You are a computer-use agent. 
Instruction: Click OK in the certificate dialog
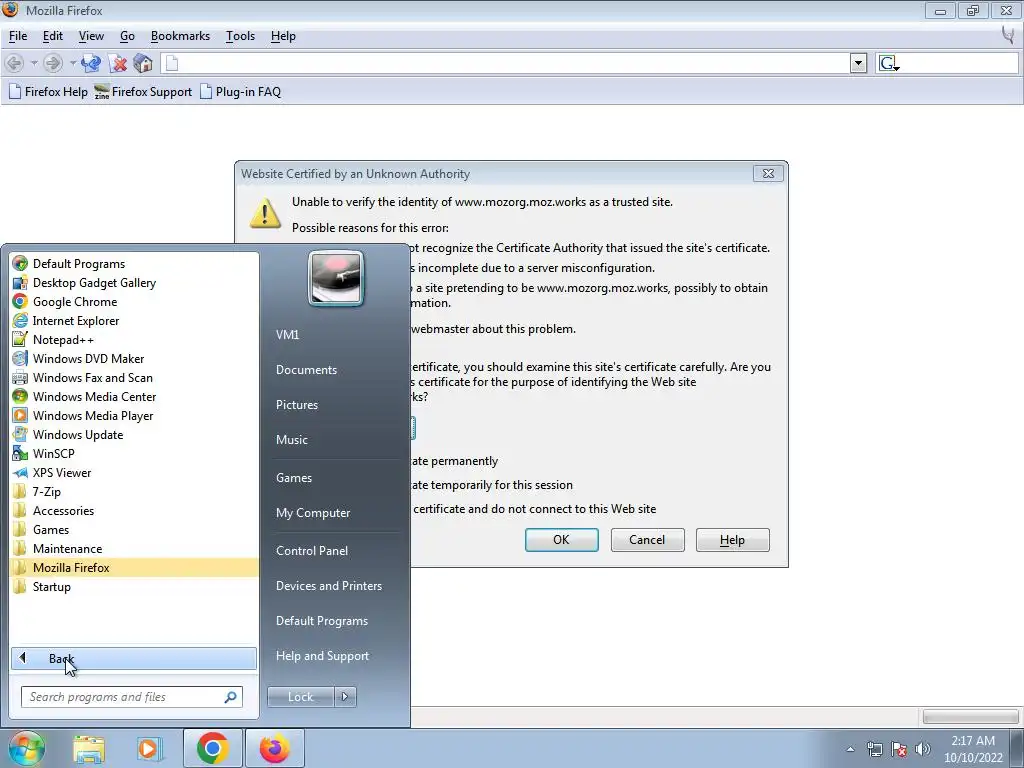(x=562, y=540)
